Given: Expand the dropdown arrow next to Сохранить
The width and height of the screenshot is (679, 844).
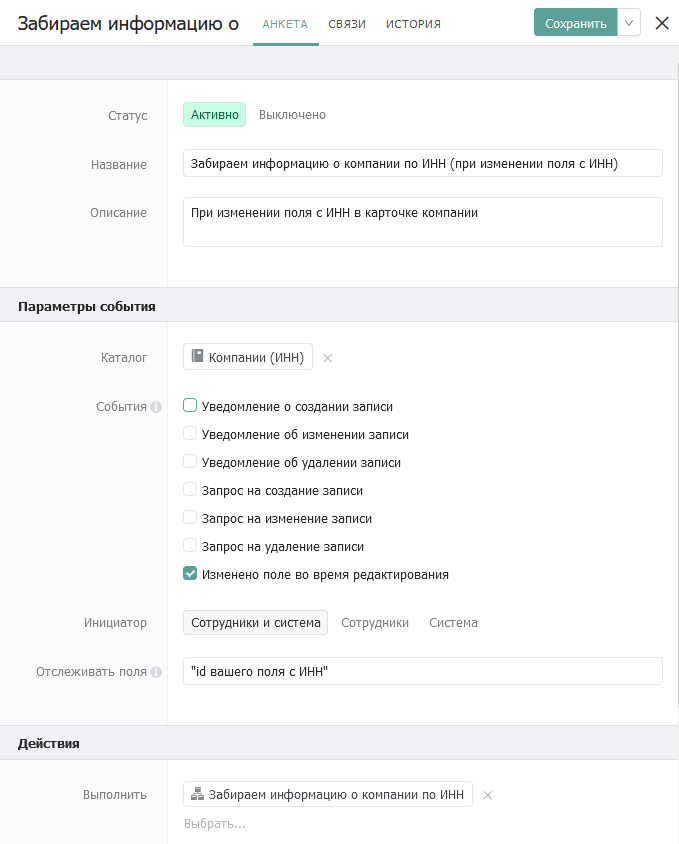Looking at the screenshot, I should 629,23.
